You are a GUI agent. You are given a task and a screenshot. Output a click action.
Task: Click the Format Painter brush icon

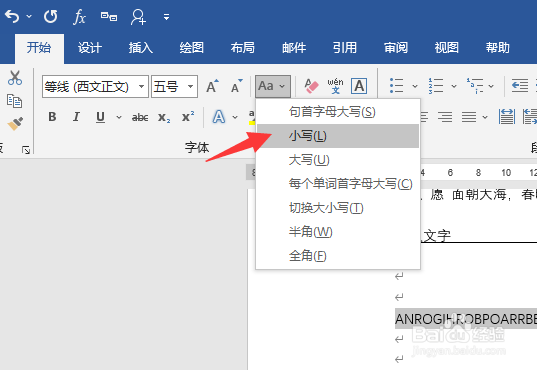point(15,124)
